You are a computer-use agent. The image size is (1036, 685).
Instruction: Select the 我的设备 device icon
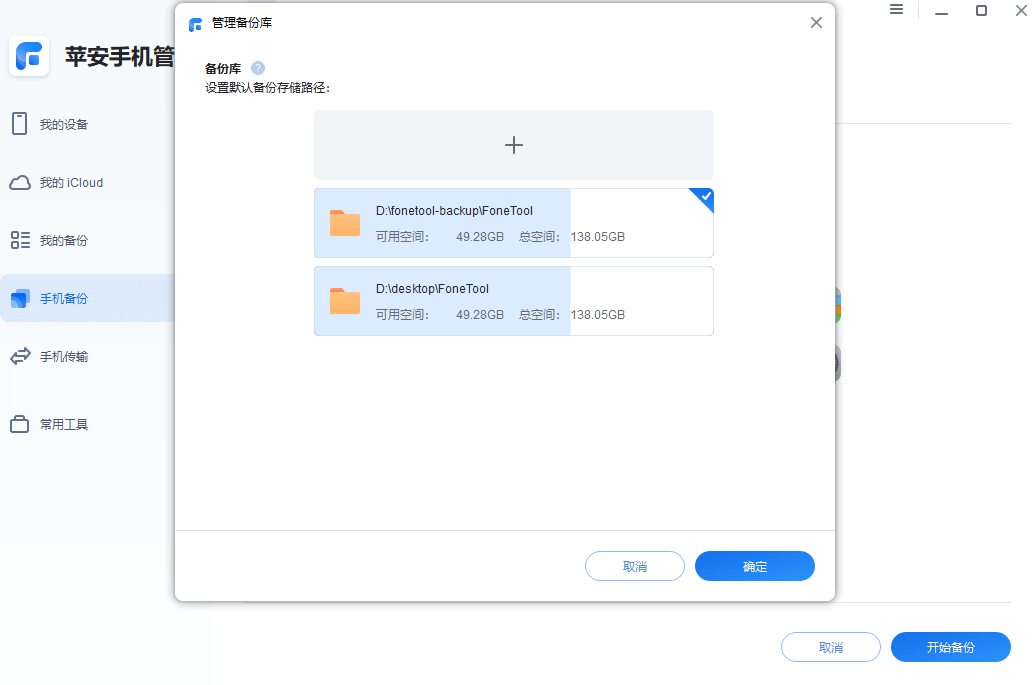point(18,123)
